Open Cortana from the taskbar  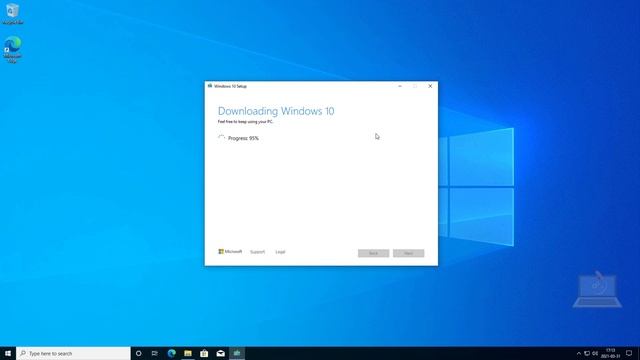138,353
